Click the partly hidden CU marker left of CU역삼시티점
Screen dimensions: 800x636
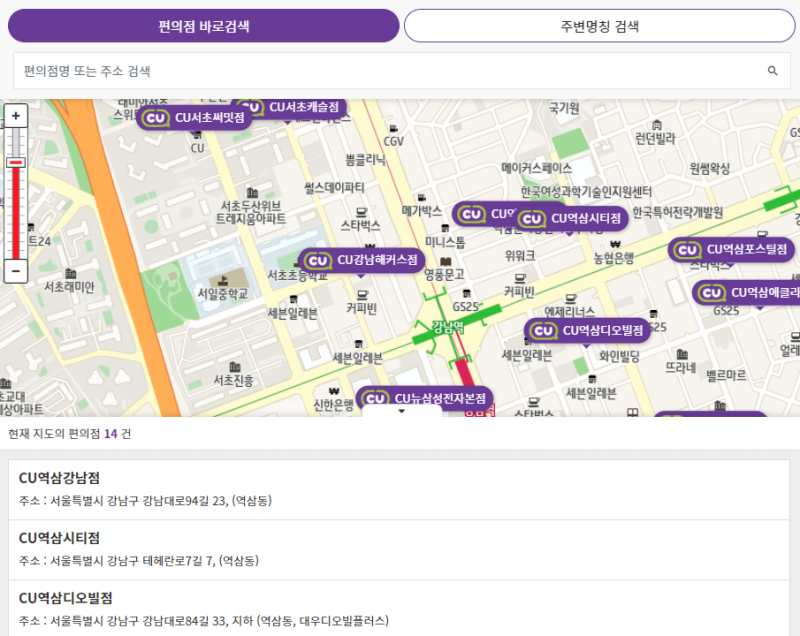[x=483, y=214]
